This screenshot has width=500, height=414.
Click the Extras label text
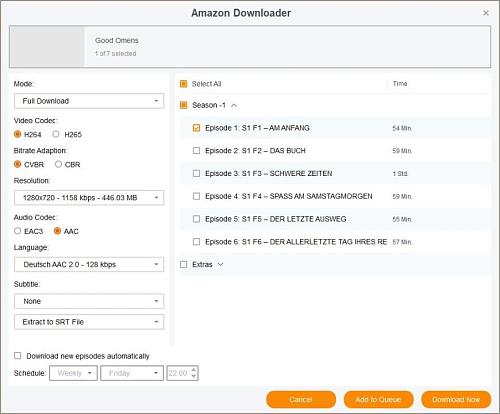click(202, 264)
